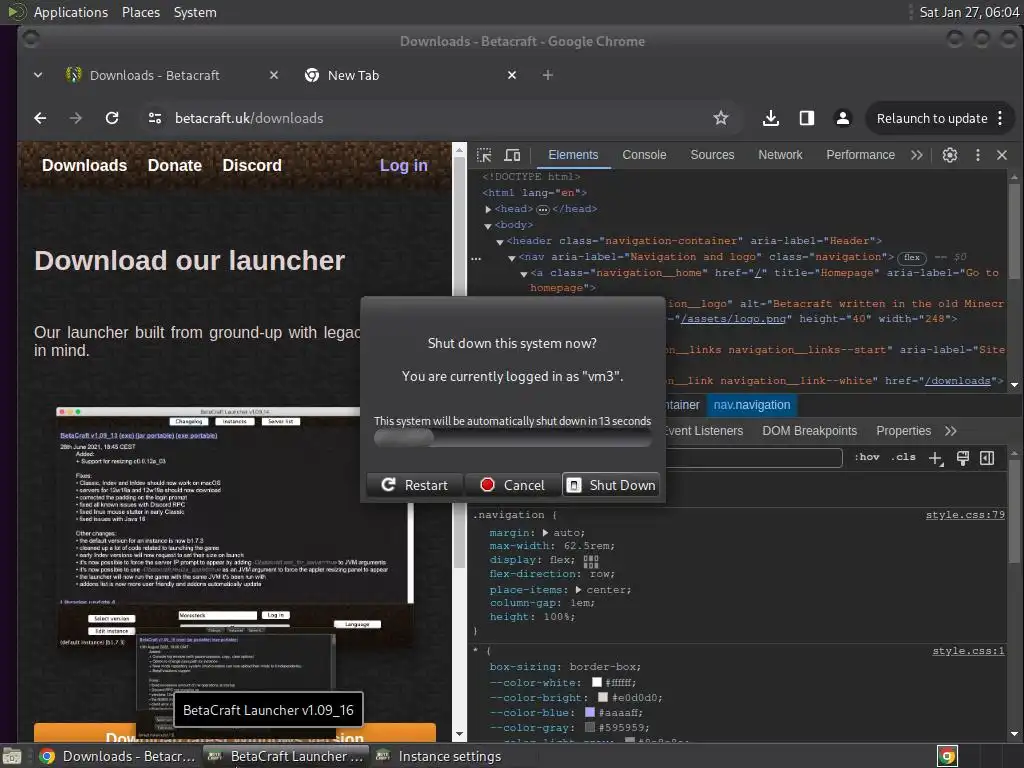Open style.css:1 source link
The width and height of the screenshot is (1024, 768).
tap(968, 651)
